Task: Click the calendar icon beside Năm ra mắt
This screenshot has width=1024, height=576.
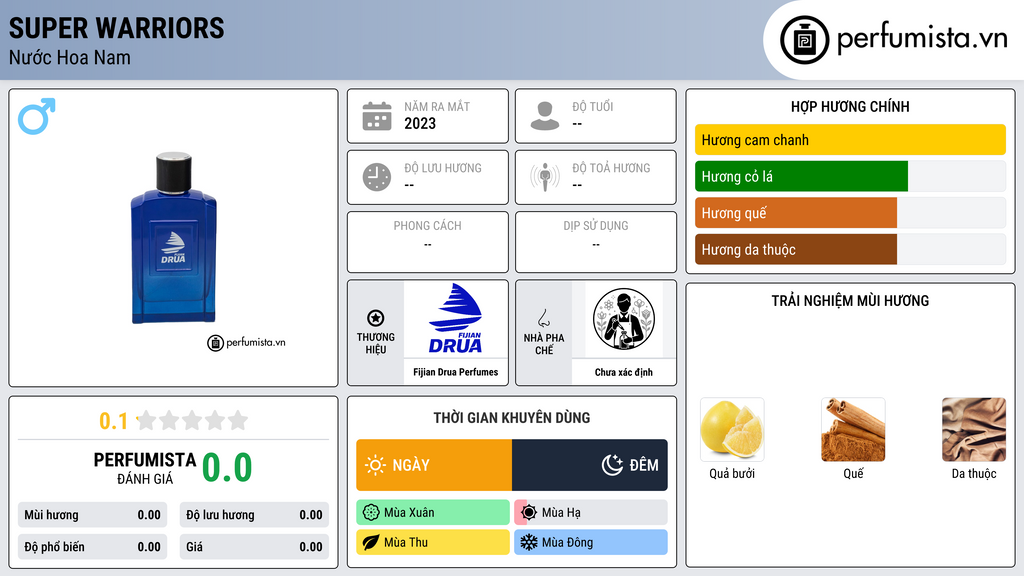Action: [x=377, y=116]
